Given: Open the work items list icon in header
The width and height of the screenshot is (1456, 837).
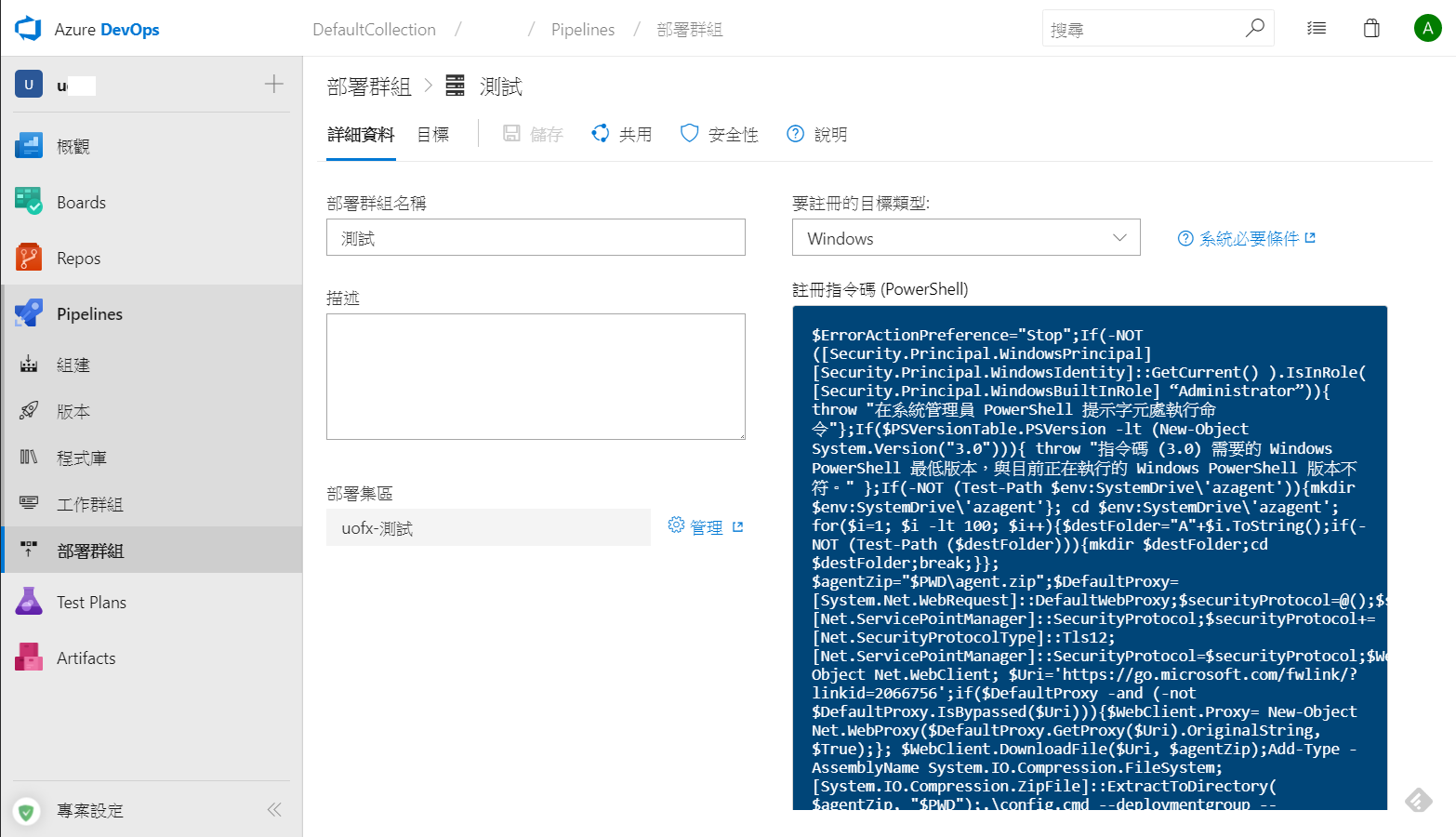Looking at the screenshot, I should [1317, 28].
